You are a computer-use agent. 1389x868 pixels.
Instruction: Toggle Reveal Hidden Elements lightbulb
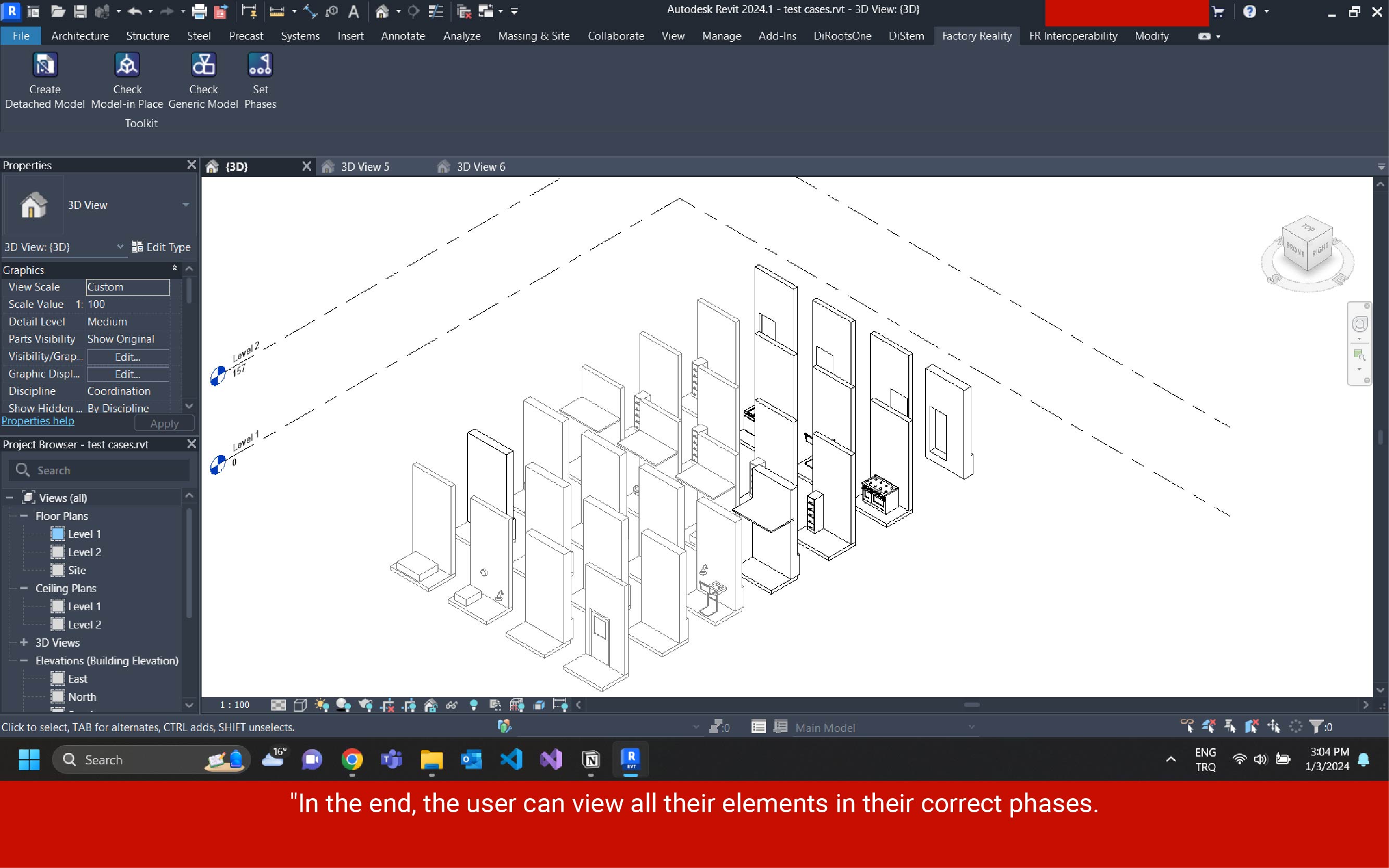coord(474,705)
